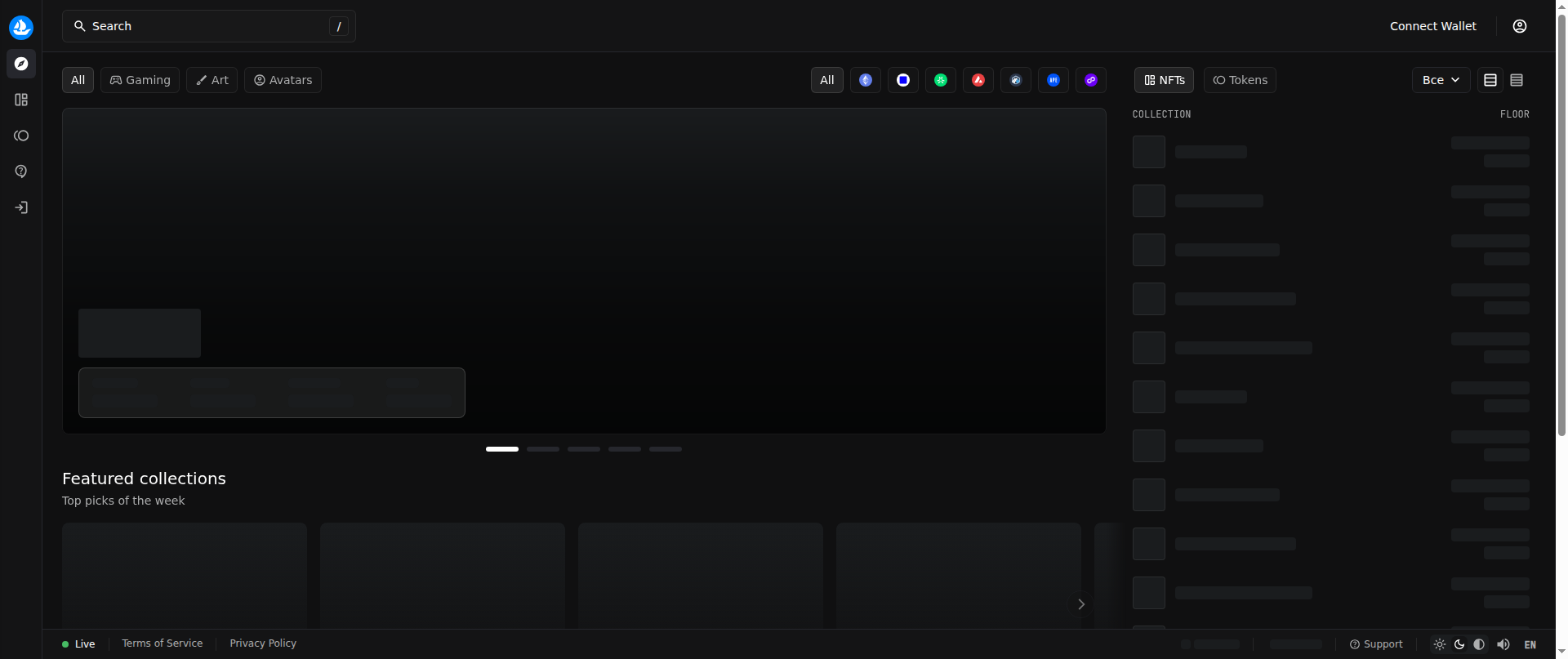The width and height of the screenshot is (1568, 659).
Task: Select the light theme sun toggle
Action: 1440,644
